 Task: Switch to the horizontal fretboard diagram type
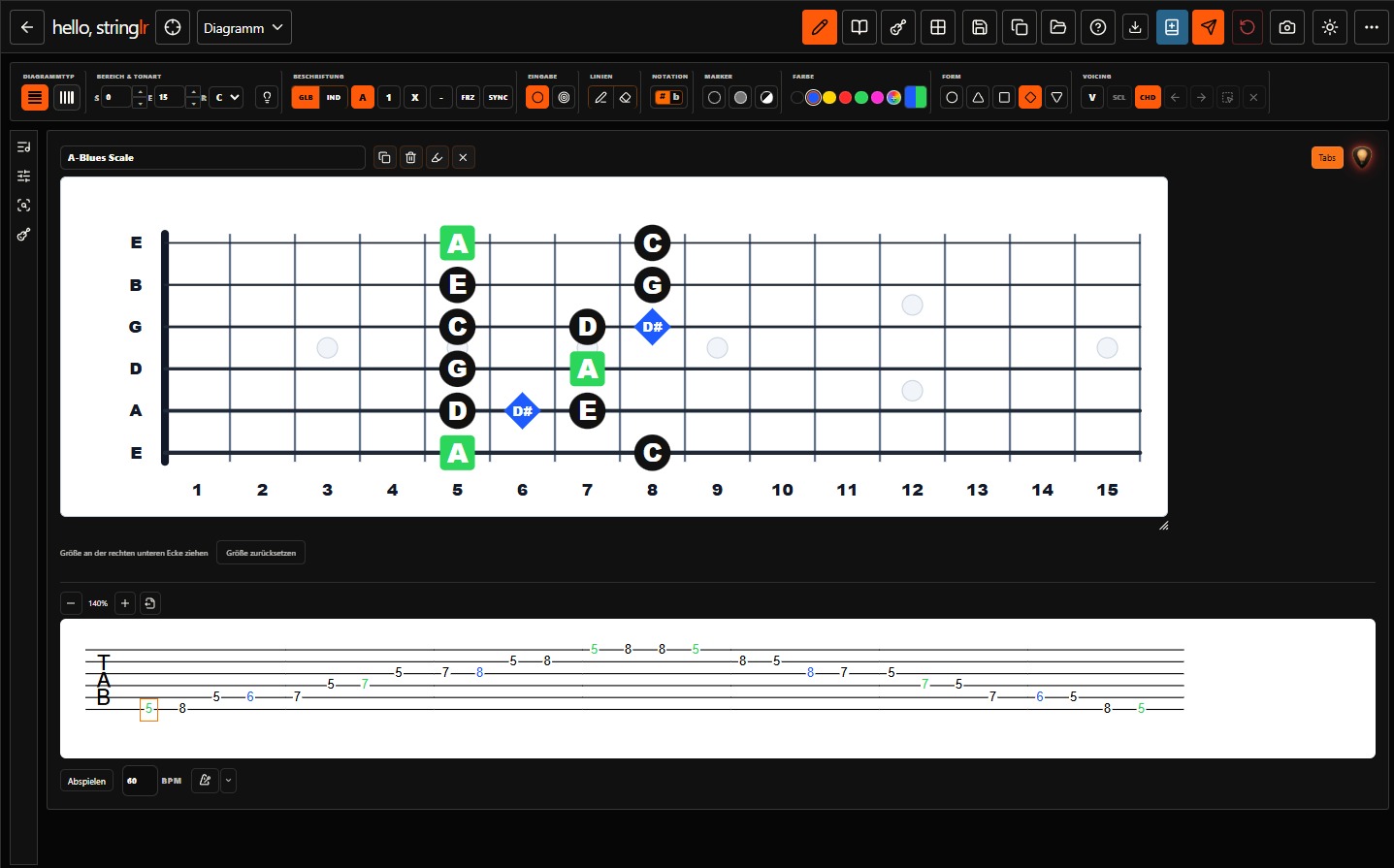tap(35, 97)
